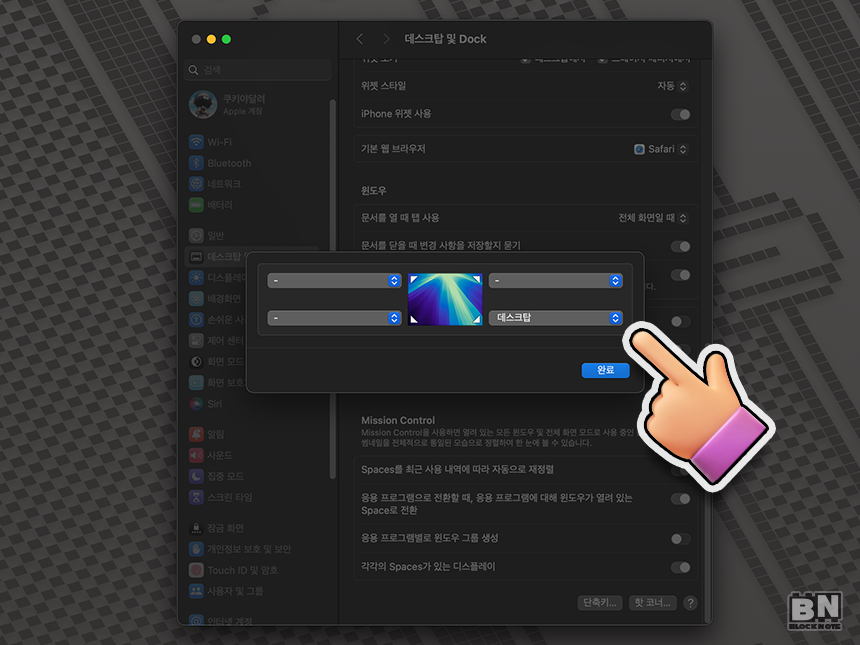Open the 일반 settings pane
This screenshot has width=860, height=645.
click(207, 235)
